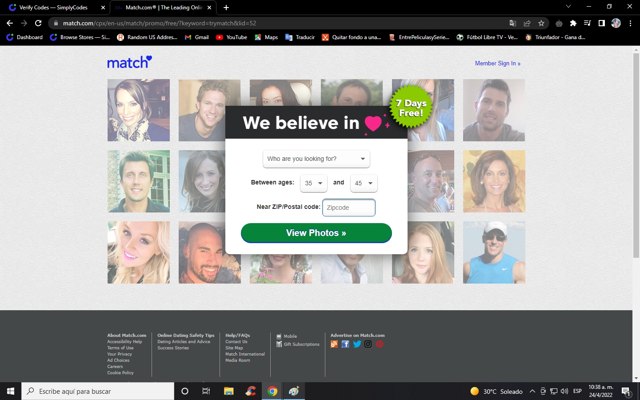The width and height of the screenshot is (640, 400).
Task: Open the Cortana circle in the taskbar
Action: click(x=184, y=391)
